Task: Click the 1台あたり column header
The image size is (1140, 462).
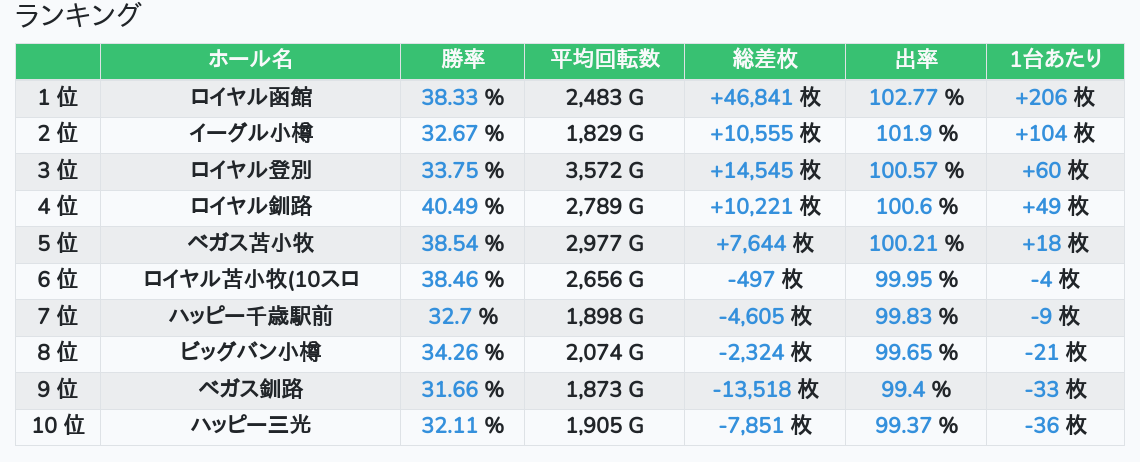Action: tap(1055, 60)
